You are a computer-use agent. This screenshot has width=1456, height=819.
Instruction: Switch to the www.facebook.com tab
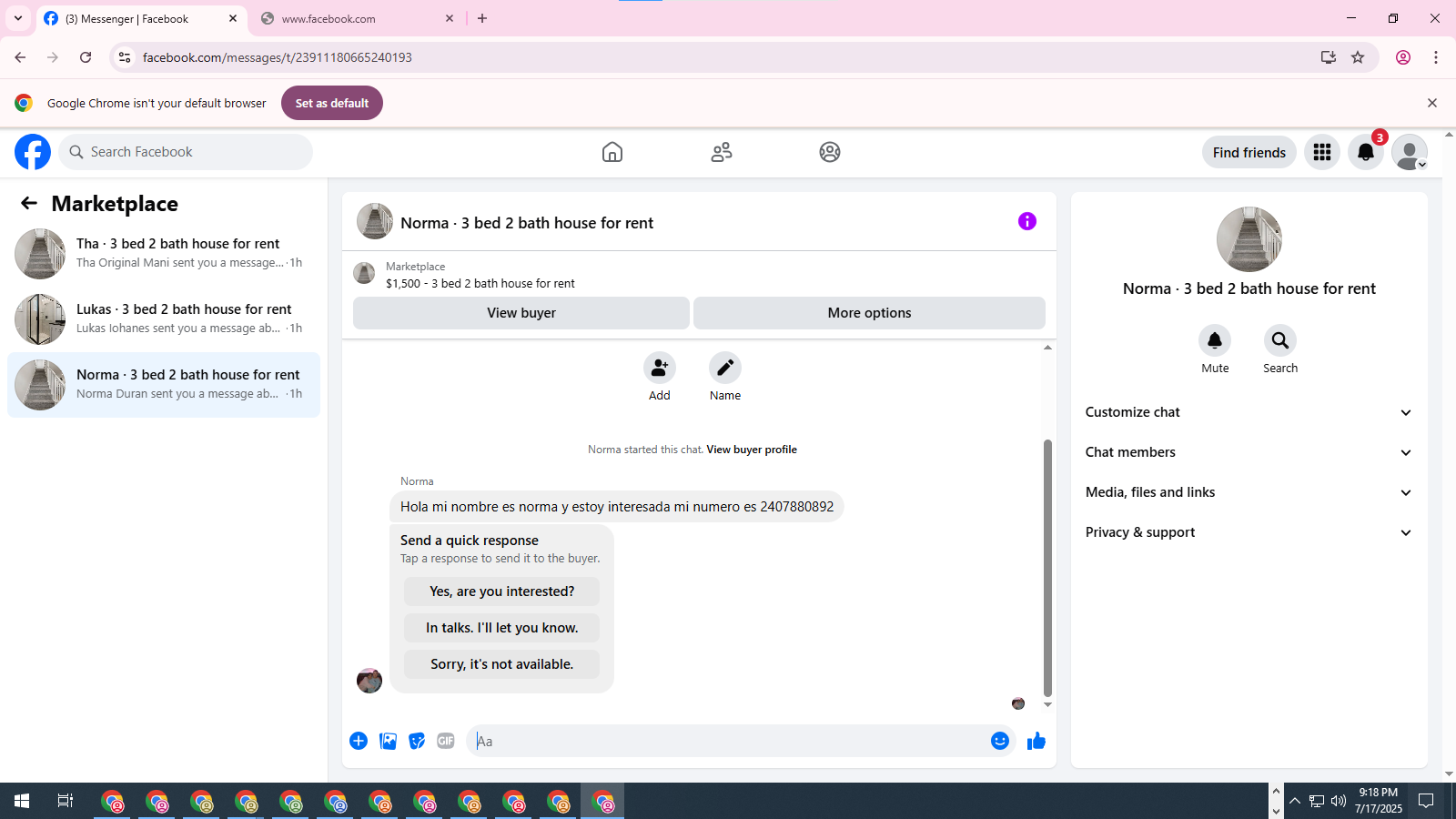coord(358,18)
